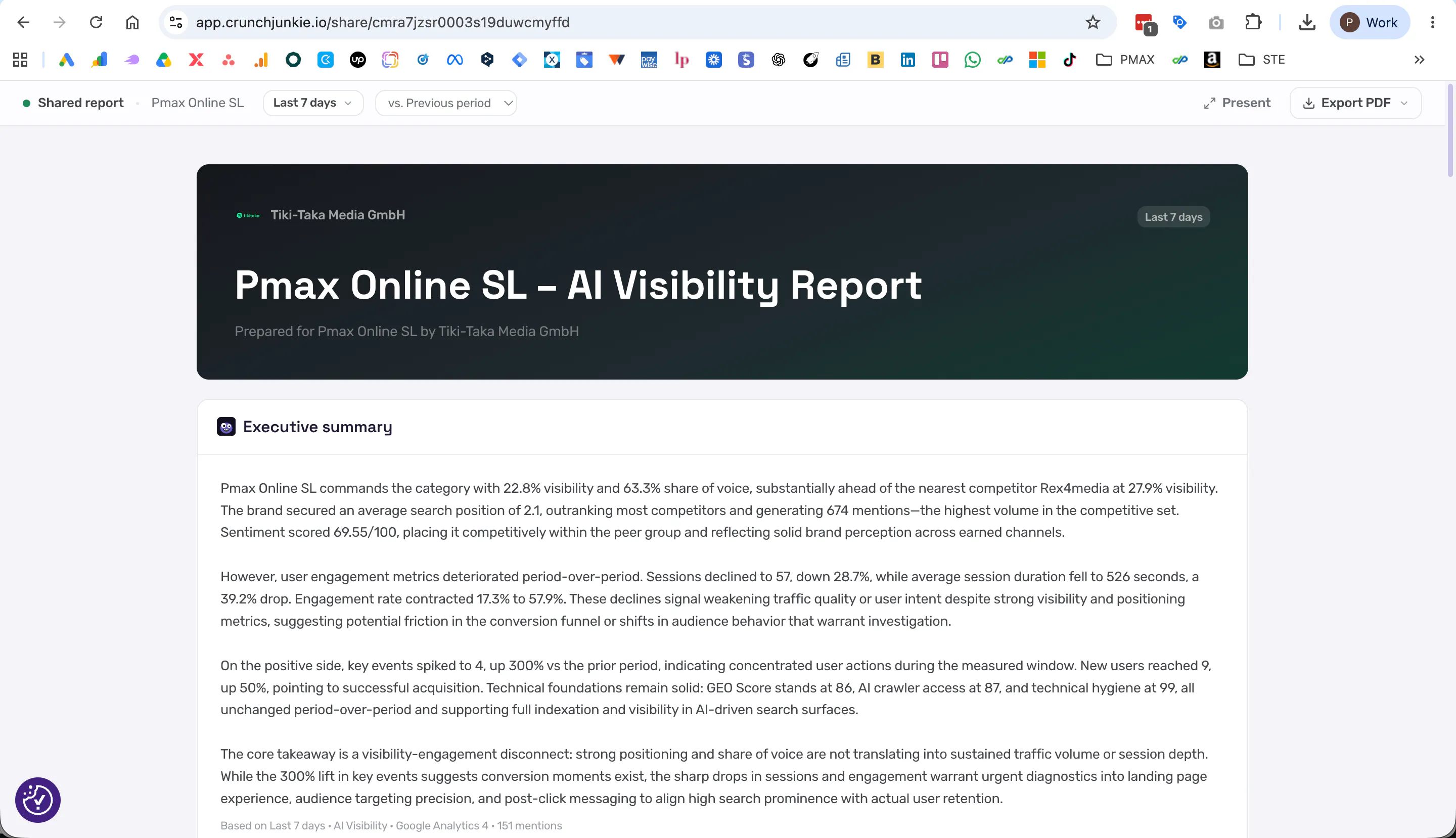1456x838 pixels.
Task: Go back to the previous page
Action: [x=23, y=22]
